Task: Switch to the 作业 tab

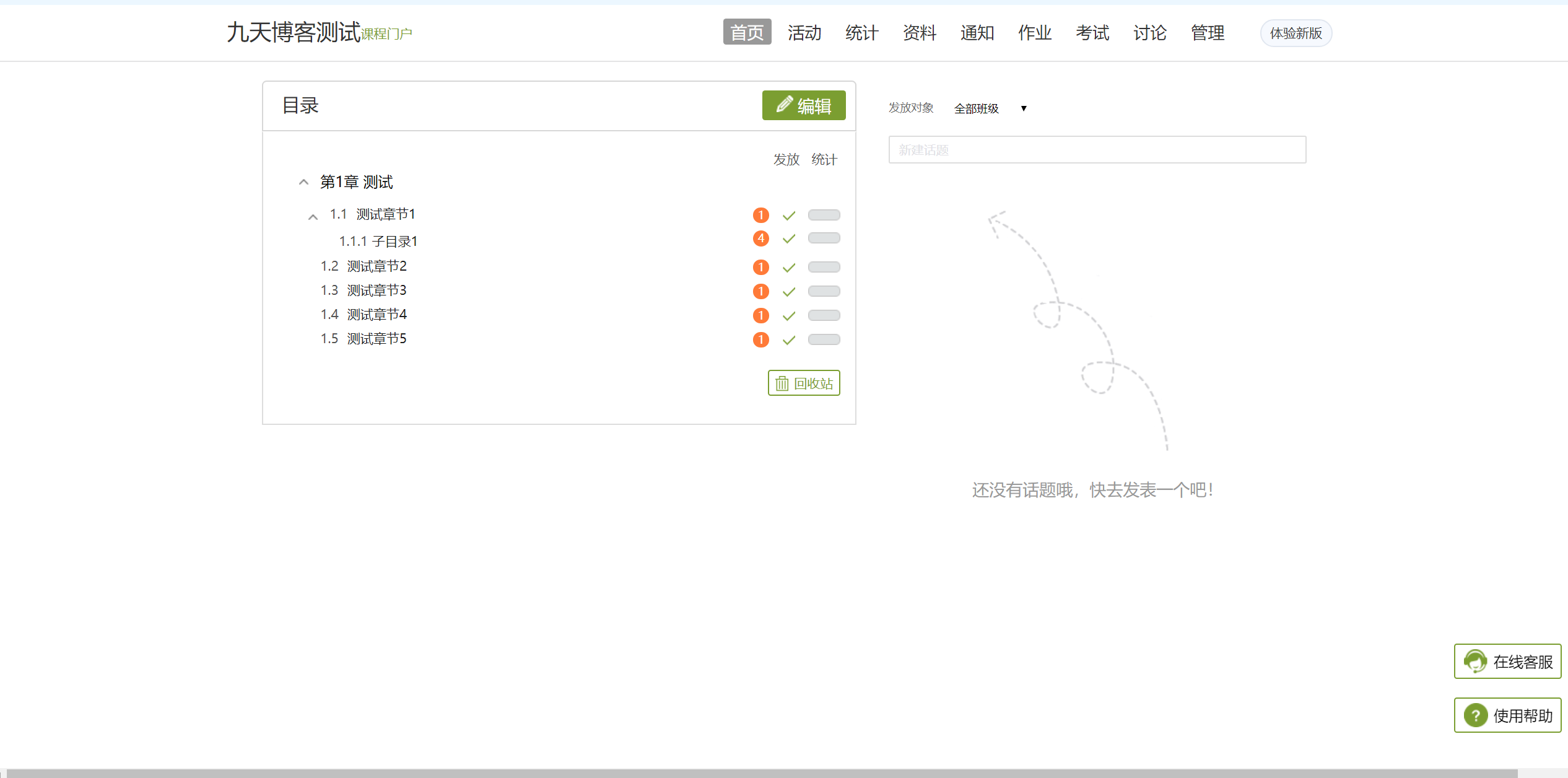Action: coord(1034,33)
